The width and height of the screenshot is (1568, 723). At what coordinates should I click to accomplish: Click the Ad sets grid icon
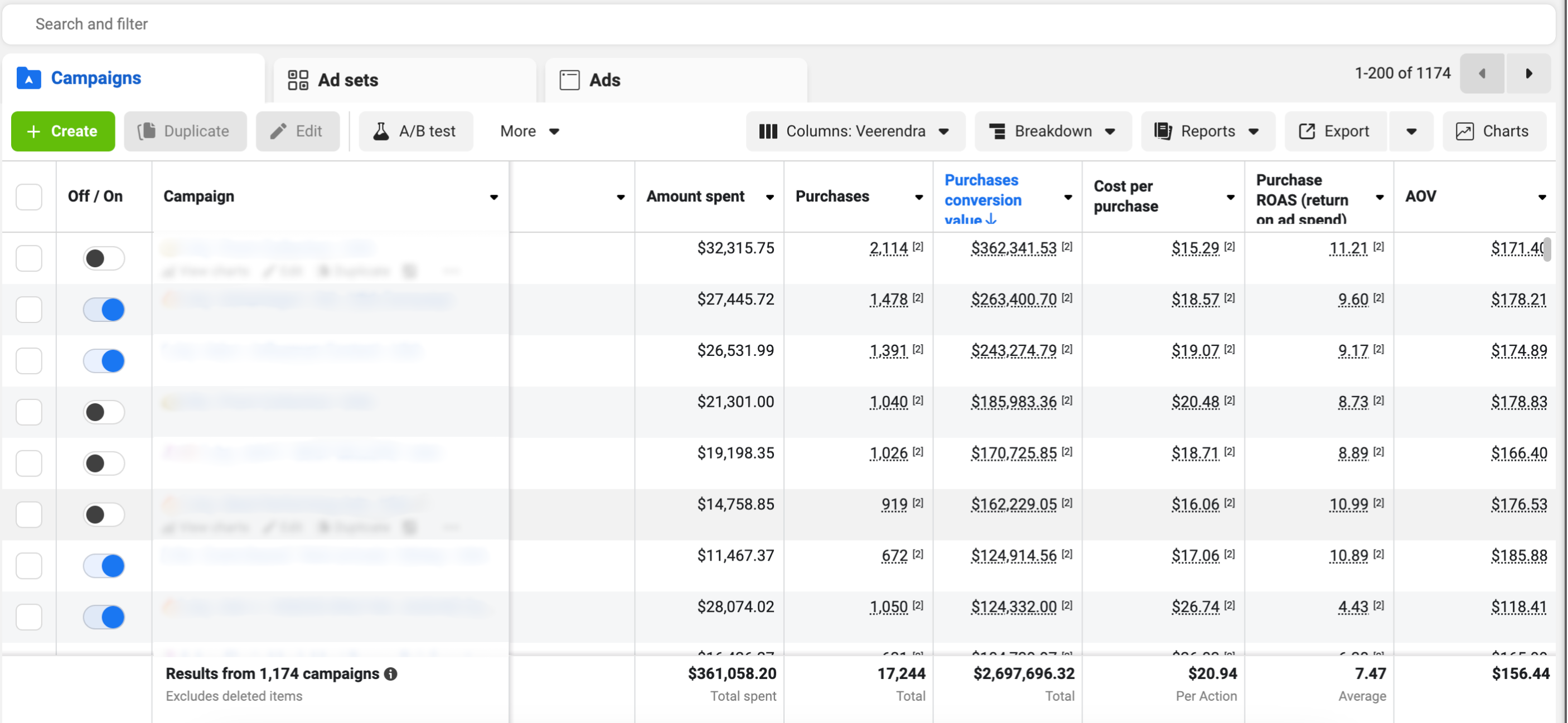(298, 80)
